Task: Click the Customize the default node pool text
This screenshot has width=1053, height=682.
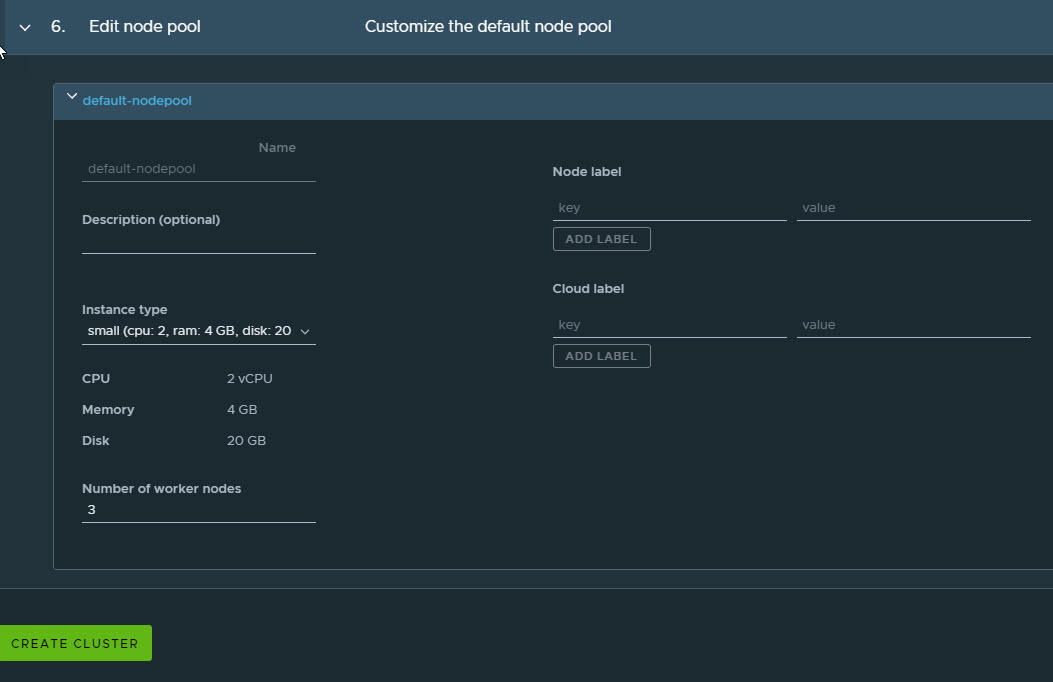Action: [x=488, y=27]
